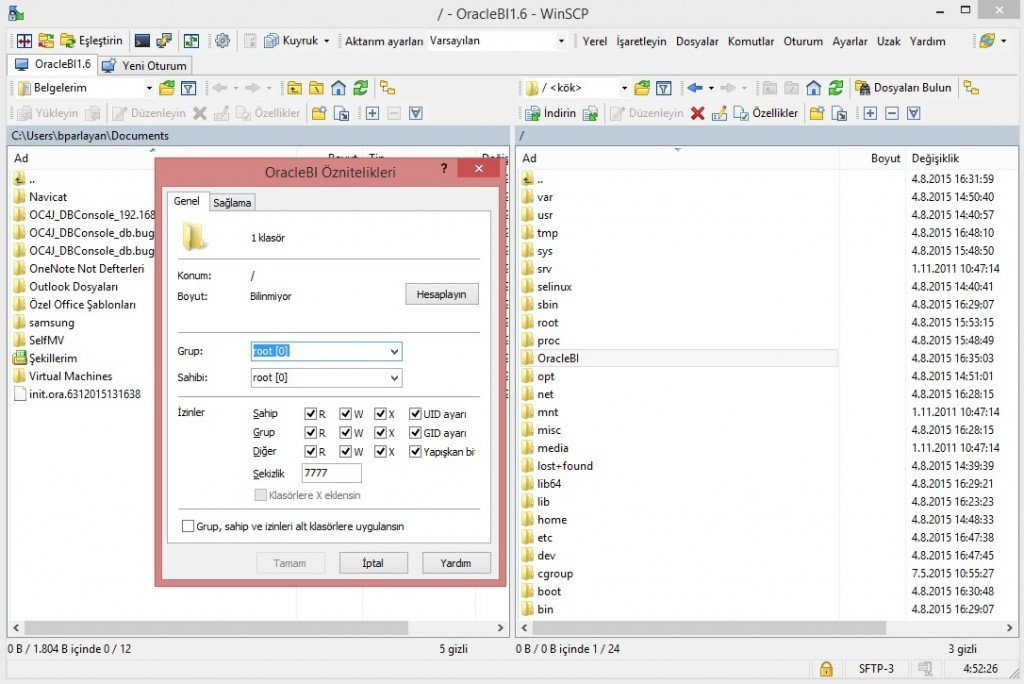Toggle local directory tree icon
The width and height of the screenshot is (1024, 684).
pos(388,88)
